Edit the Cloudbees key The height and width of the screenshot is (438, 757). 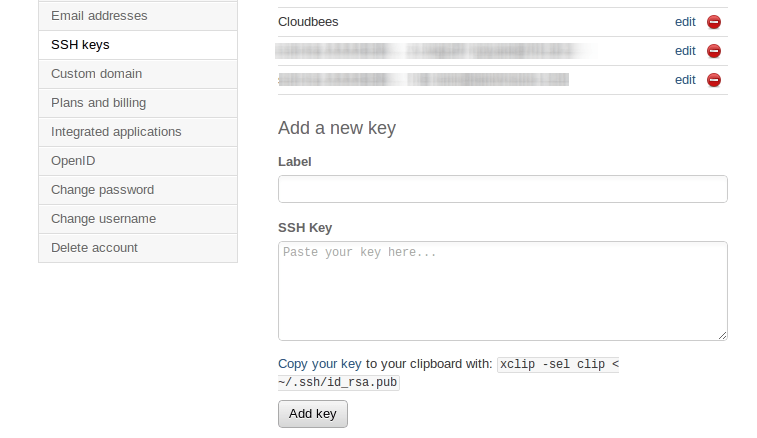(685, 22)
